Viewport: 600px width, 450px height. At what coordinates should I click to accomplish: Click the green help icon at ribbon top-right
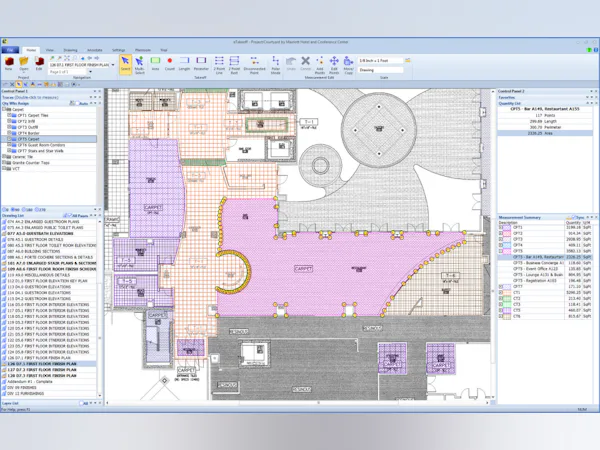click(x=589, y=50)
